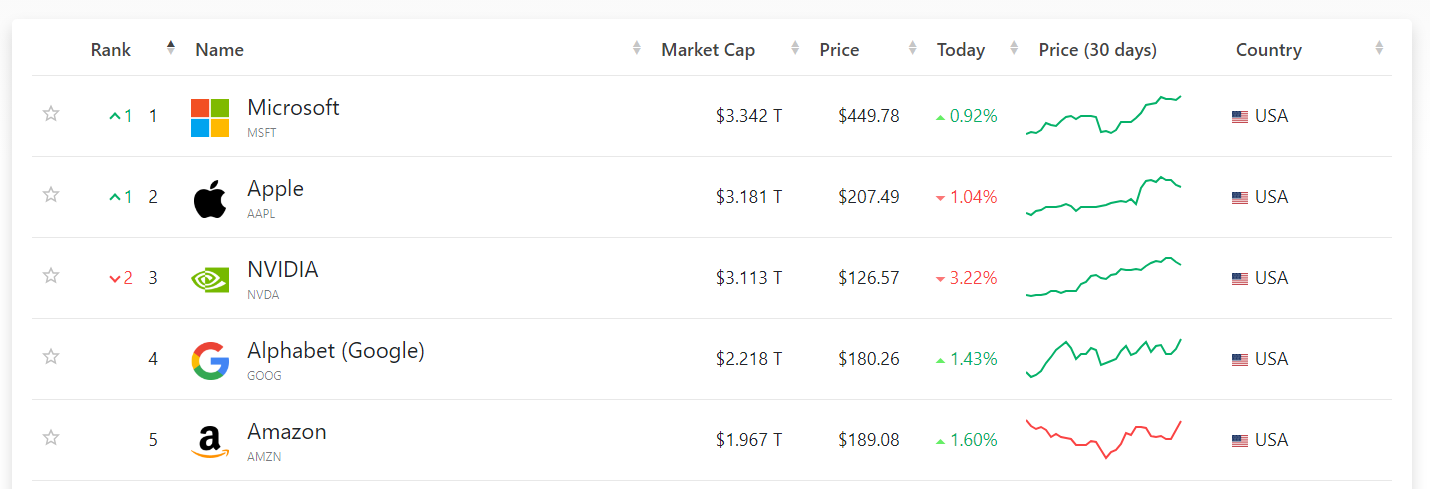Click the NVIDIA logo icon
This screenshot has width=1430, height=489.
(210, 280)
